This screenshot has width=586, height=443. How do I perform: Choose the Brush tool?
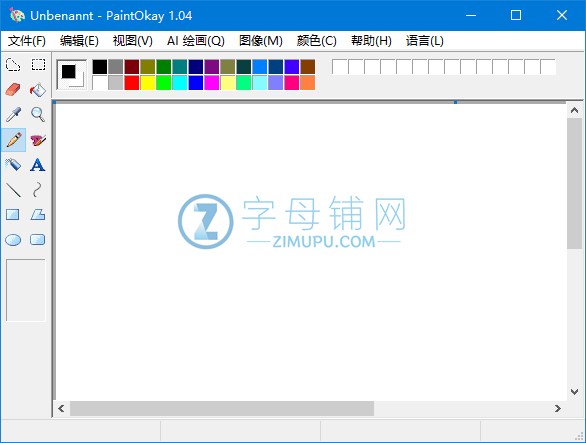(38, 140)
